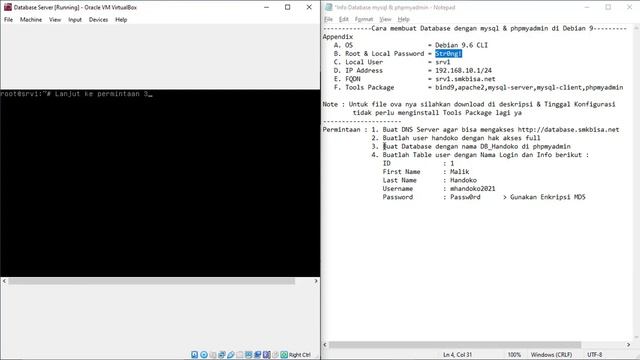Click the password value Passw0rd in Notepad
The height and width of the screenshot is (360, 640).
click(x=465, y=197)
